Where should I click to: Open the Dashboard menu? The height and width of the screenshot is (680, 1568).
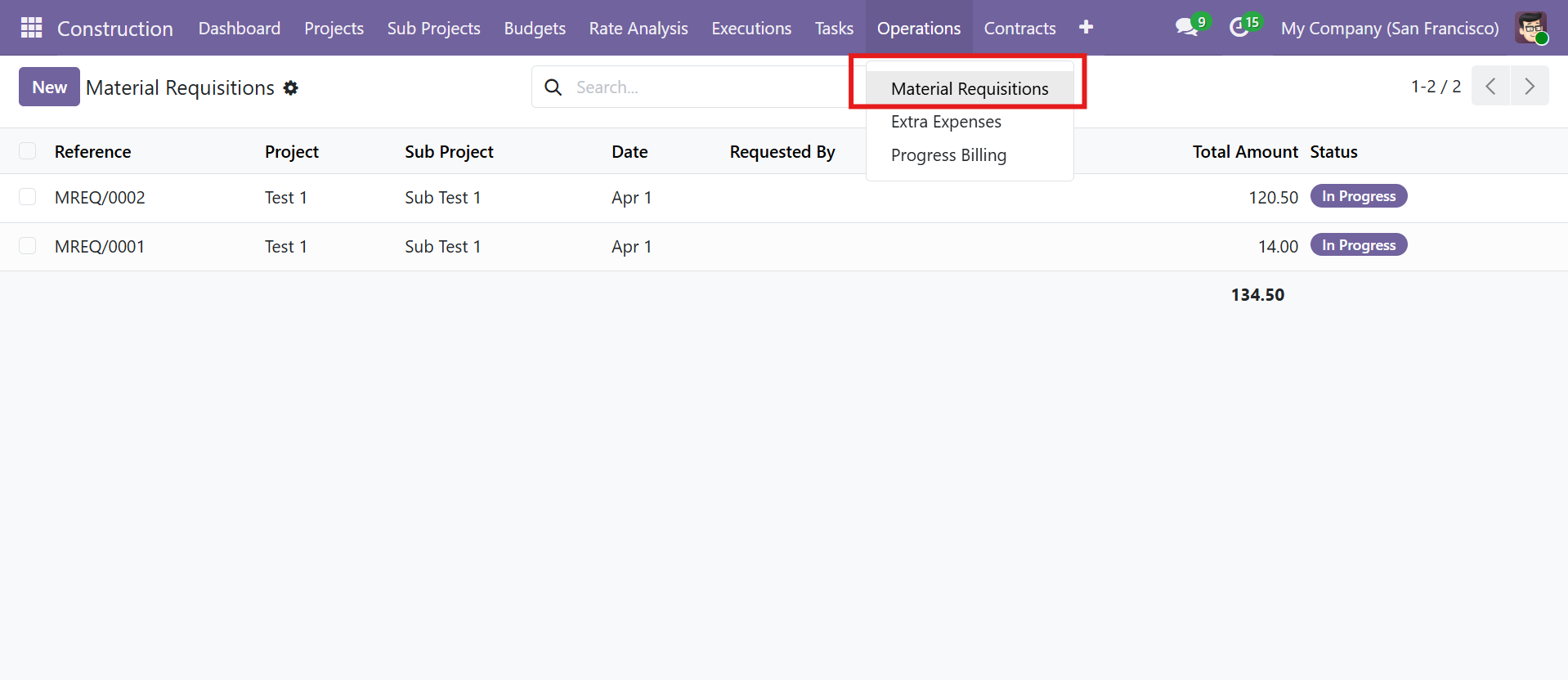[240, 28]
